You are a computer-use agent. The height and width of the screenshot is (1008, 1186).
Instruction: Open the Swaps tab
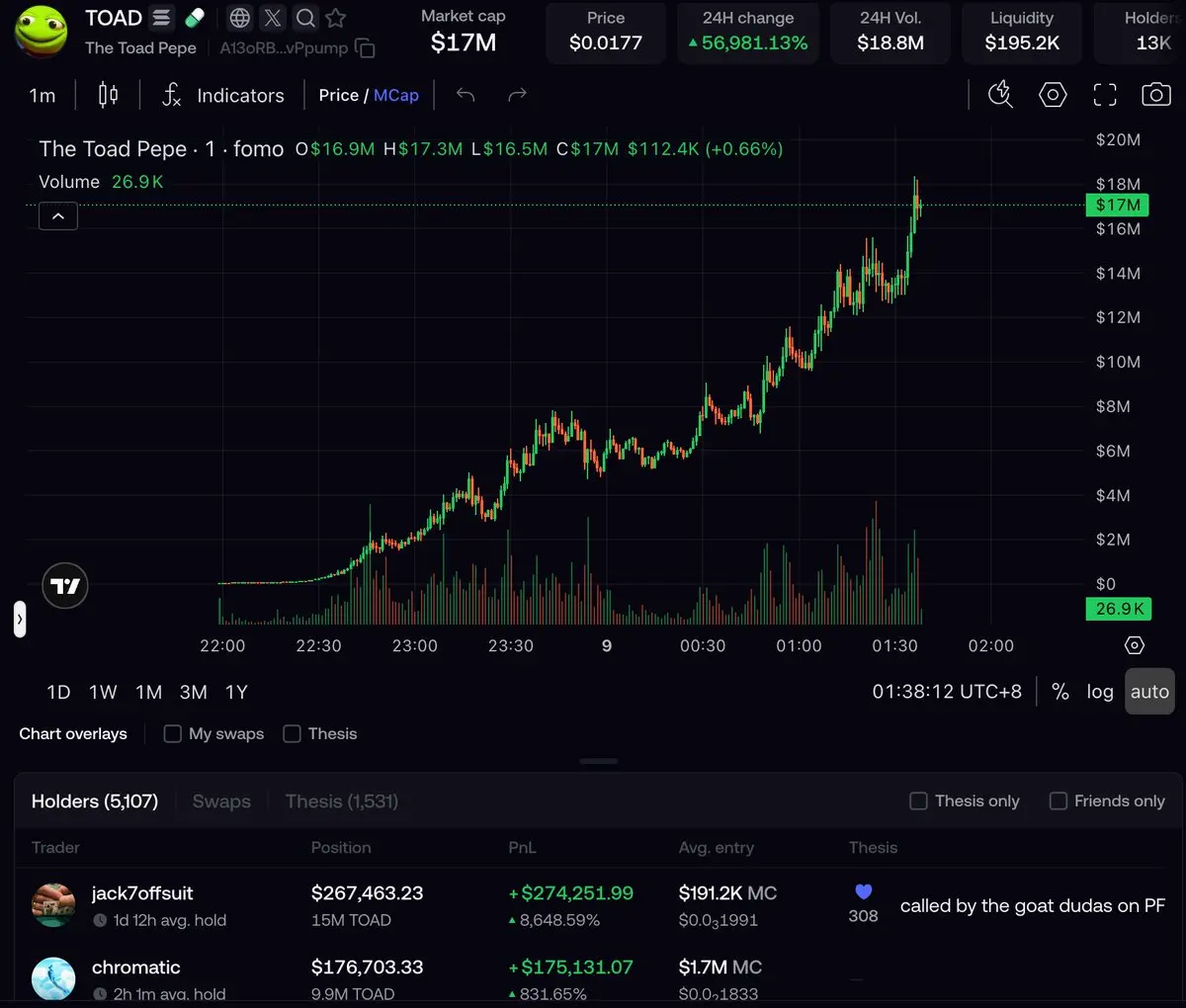point(221,801)
